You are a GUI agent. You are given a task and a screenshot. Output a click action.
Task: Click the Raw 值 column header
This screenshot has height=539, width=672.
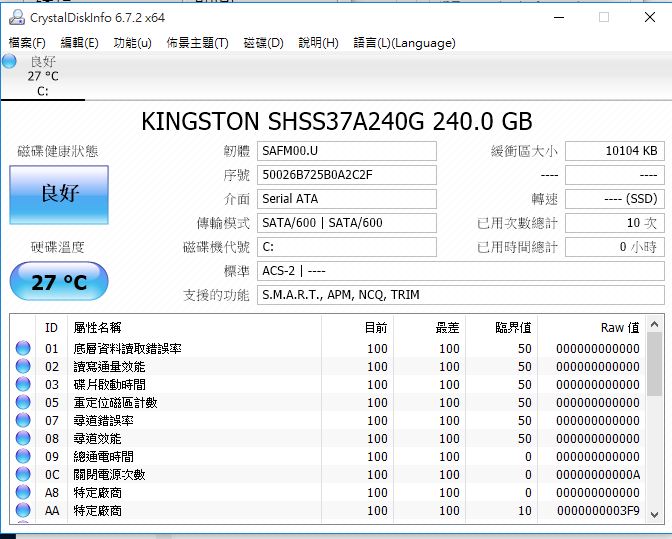[591, 328]
